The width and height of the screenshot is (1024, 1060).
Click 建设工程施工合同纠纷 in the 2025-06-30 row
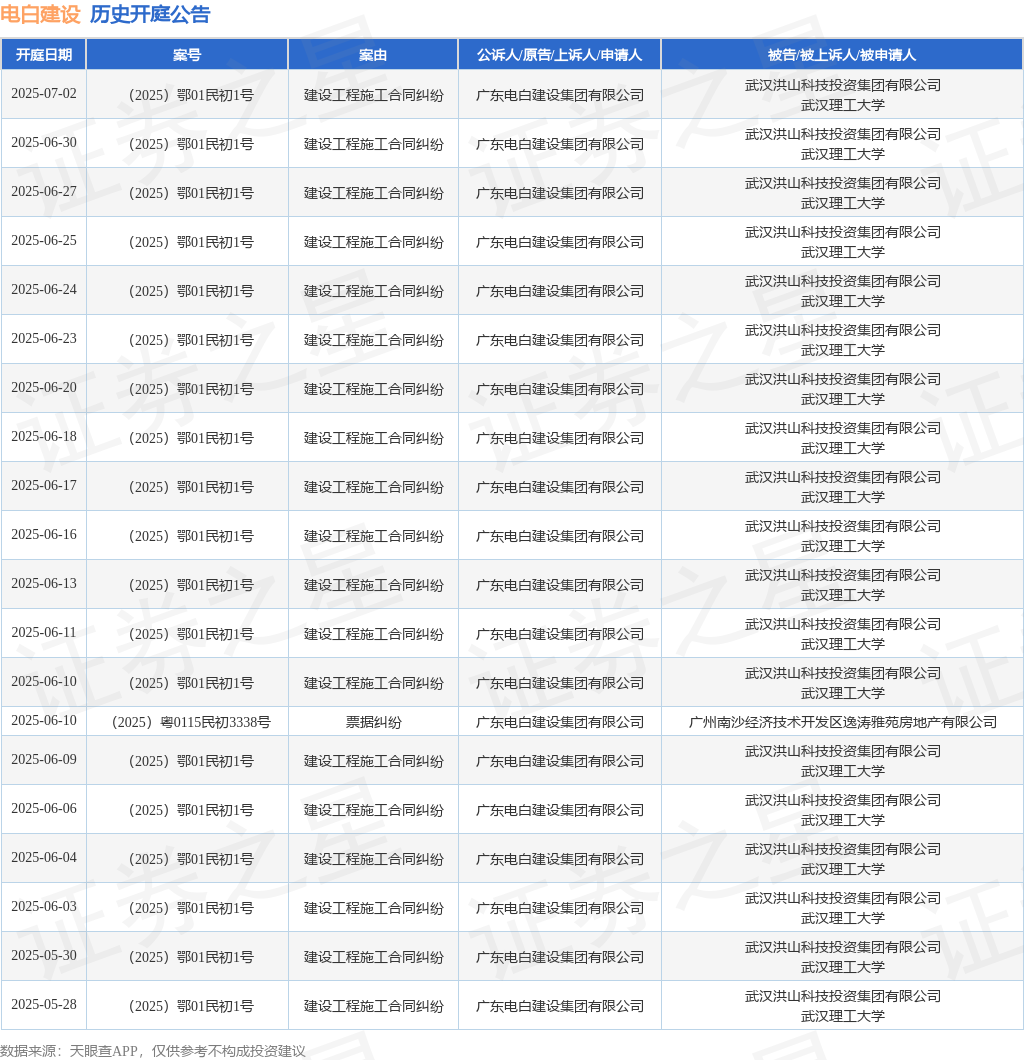373,144
